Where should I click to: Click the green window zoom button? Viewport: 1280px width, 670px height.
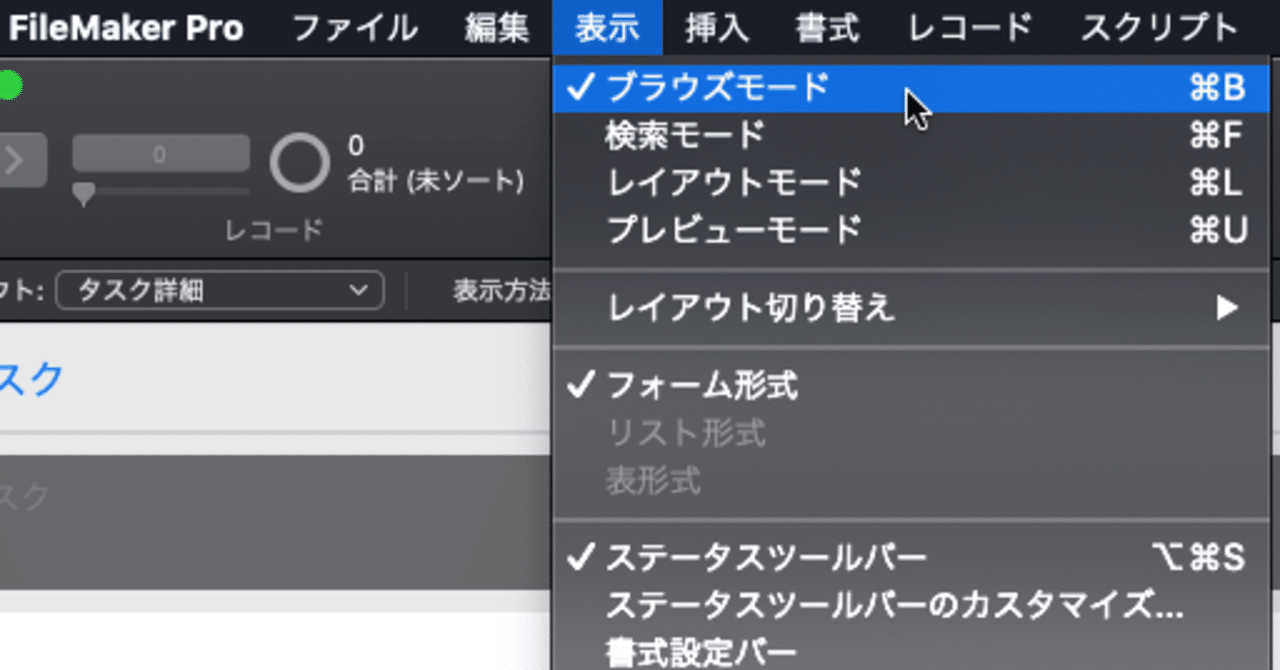tap(9, 87)
